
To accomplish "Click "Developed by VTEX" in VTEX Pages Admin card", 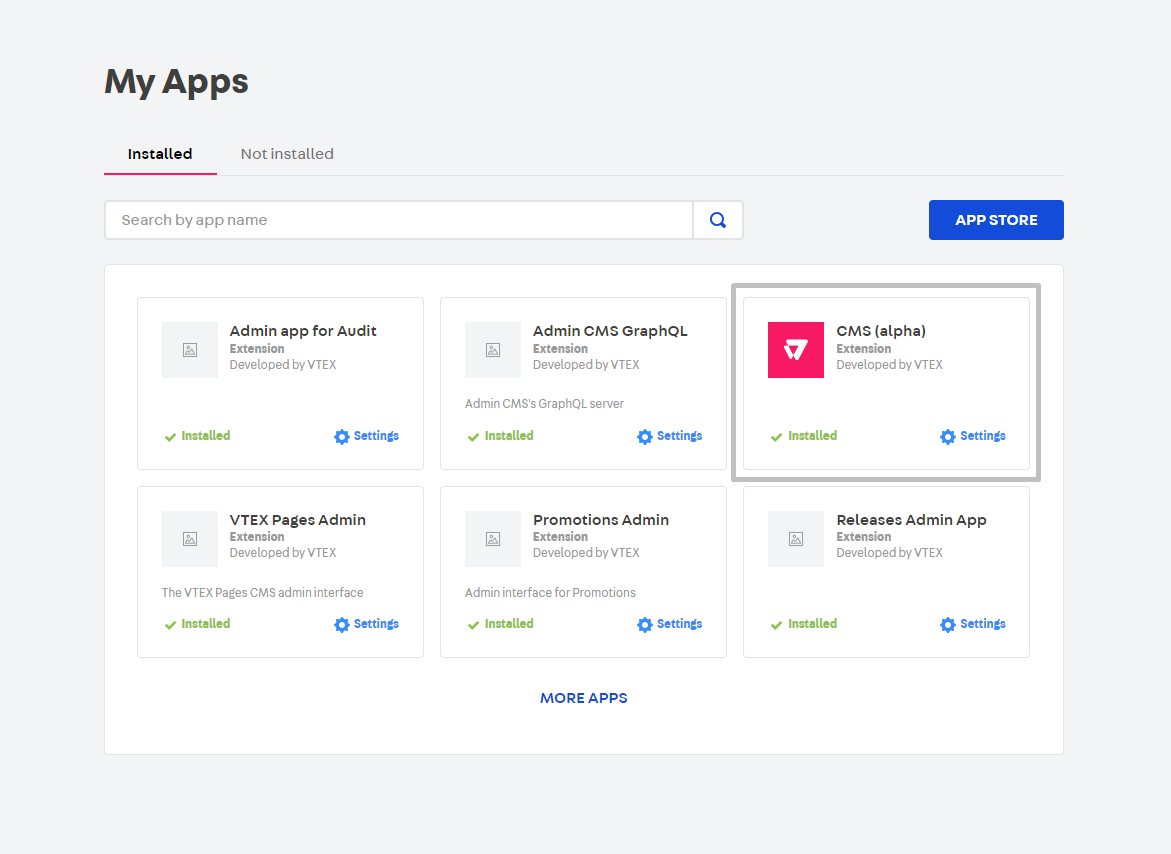I will pos(282,553).
